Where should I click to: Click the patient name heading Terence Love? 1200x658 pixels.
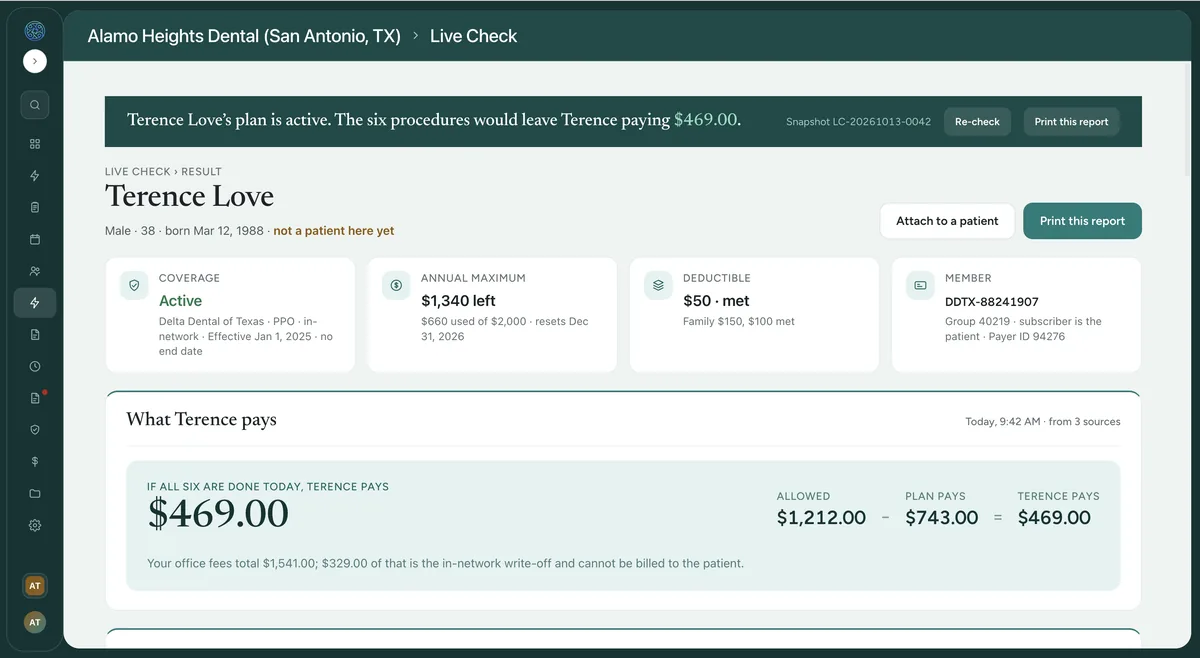coord(189,197)
